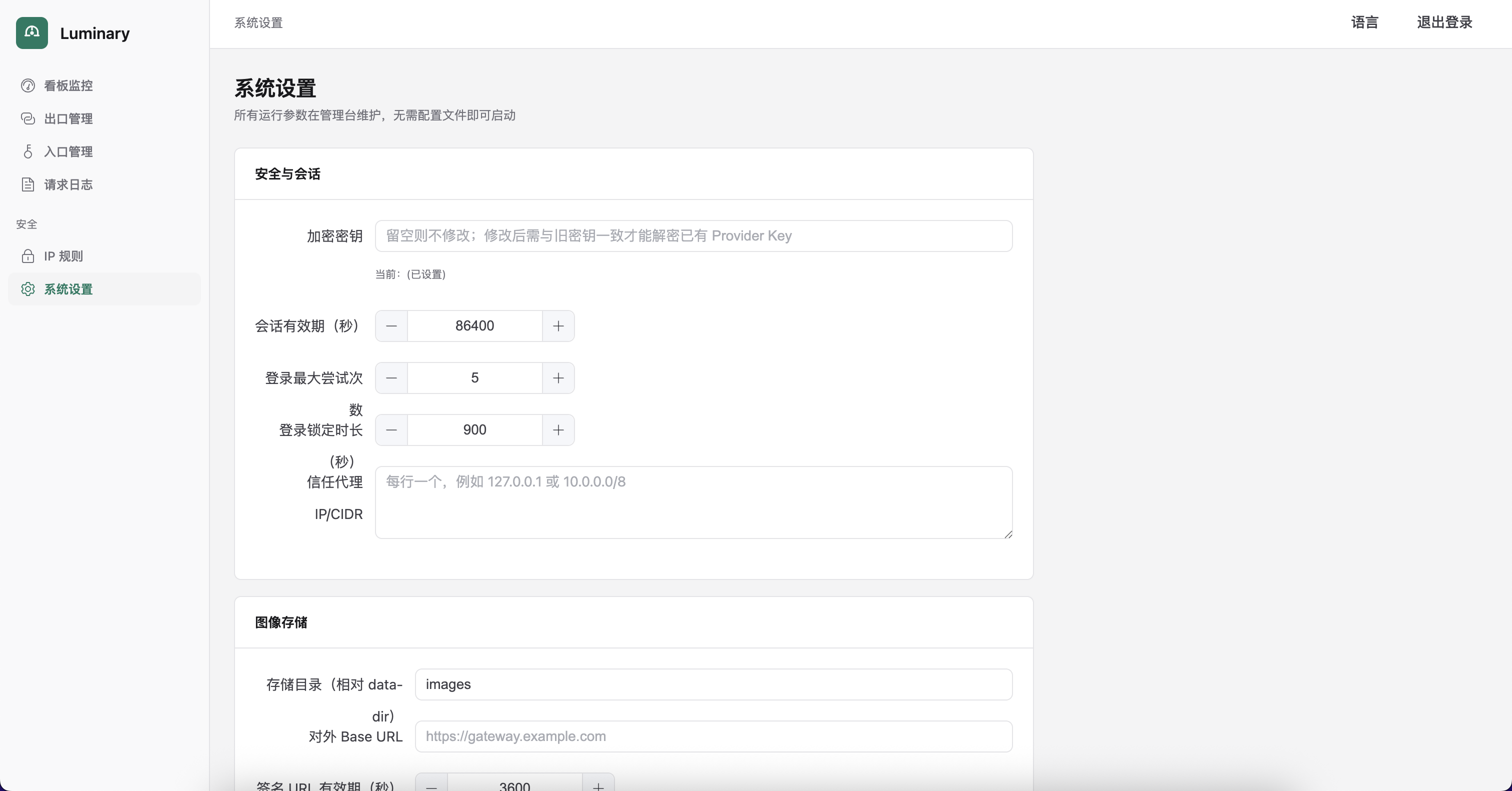Click the 系统设置 gear icon

tap(27, 288)
